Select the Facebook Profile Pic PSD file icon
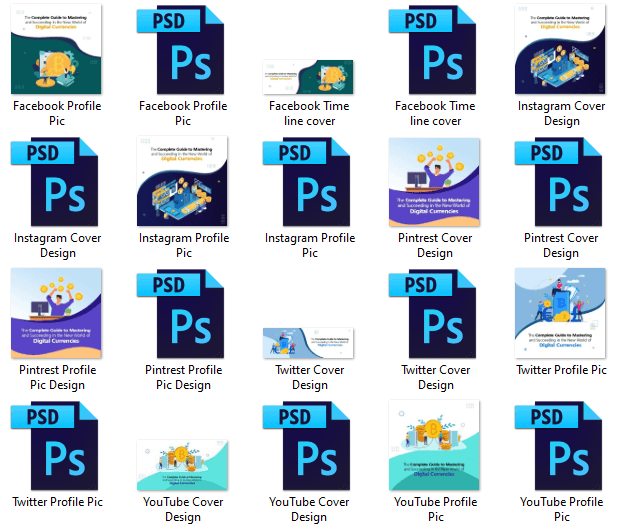 [181, 49]
